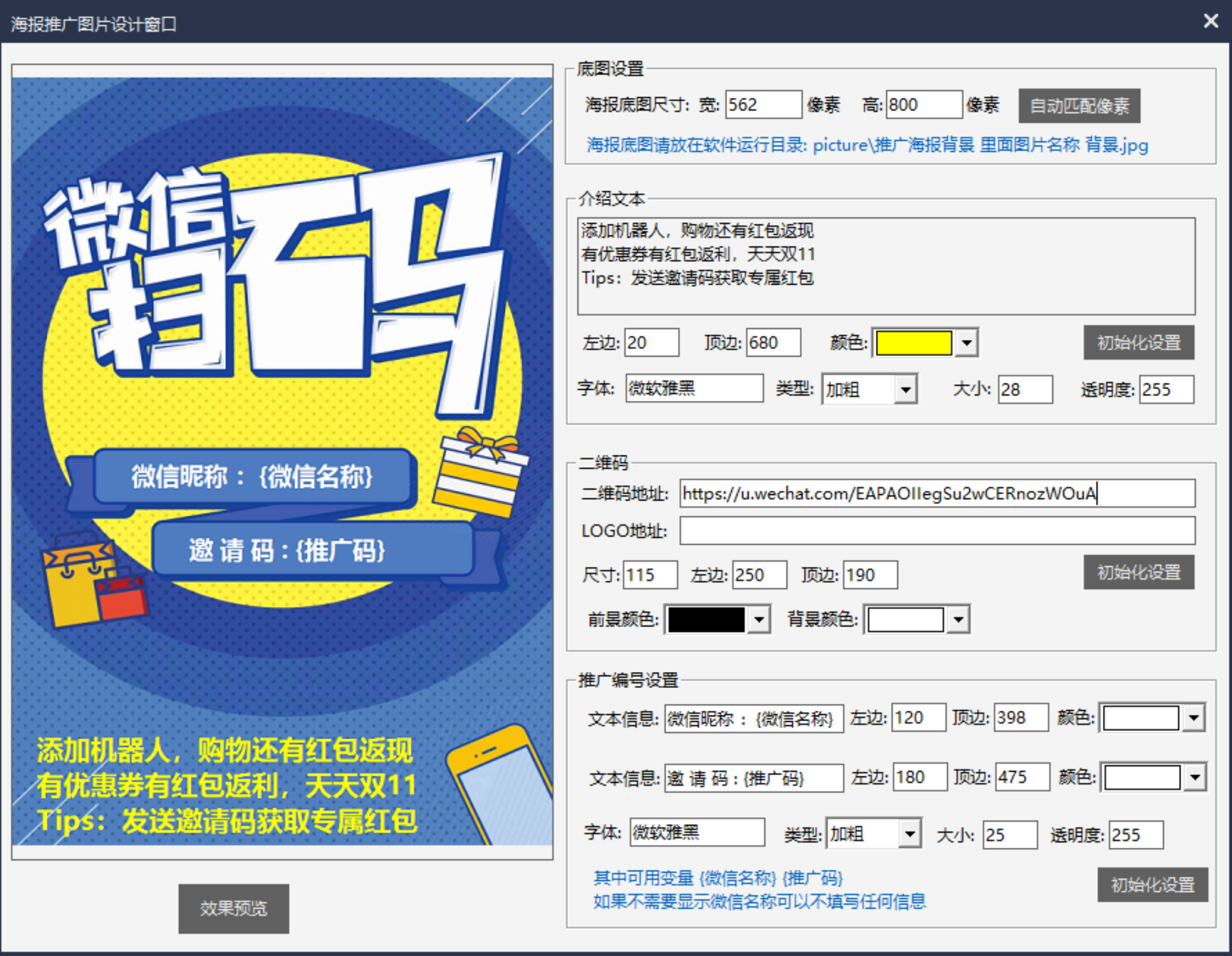Viewport: 1232px width, 956px height.
Task: Click the 效果预览 preview button
Action: [x=234, y=908]
